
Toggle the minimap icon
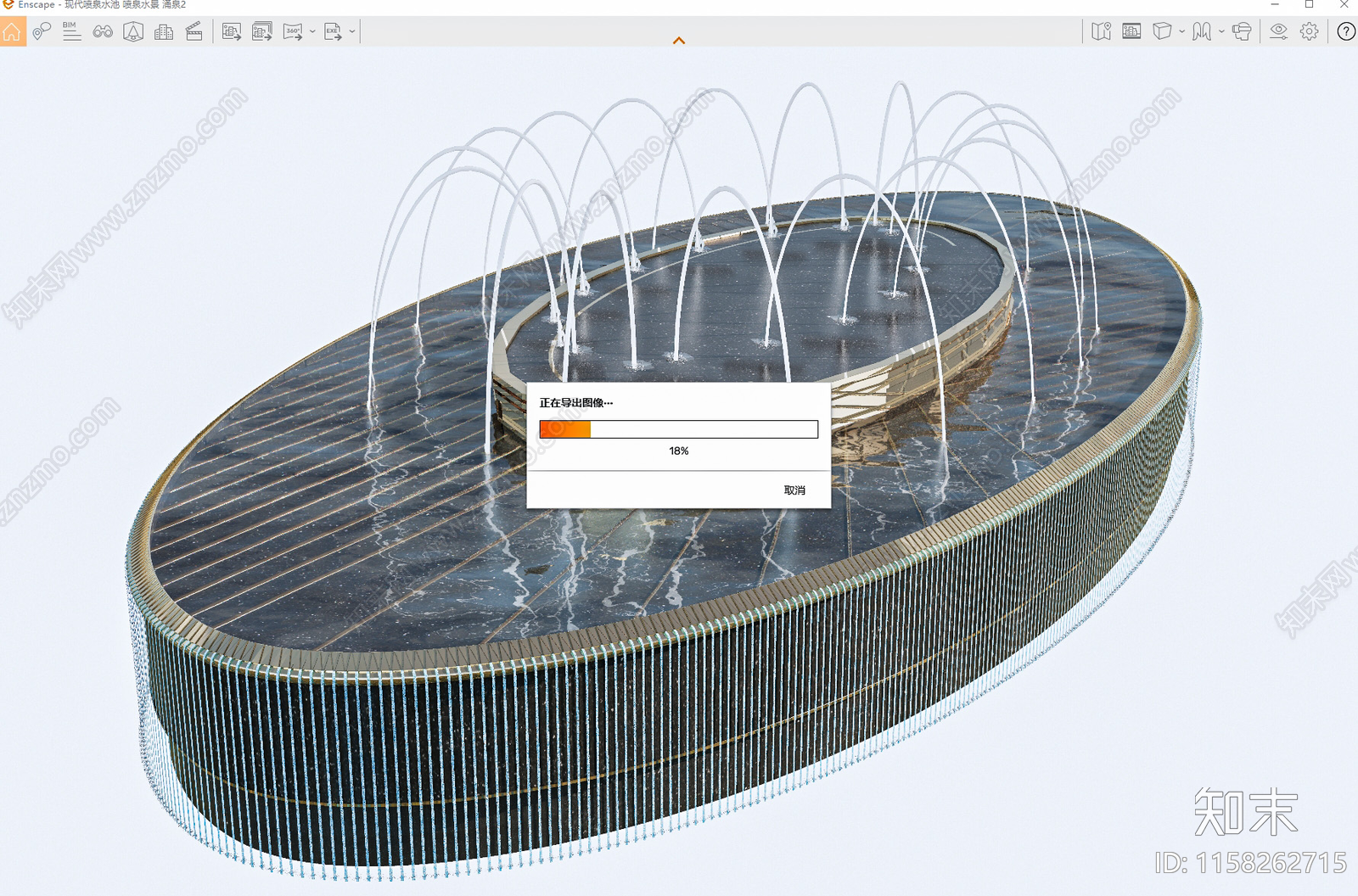point(1102,32)
